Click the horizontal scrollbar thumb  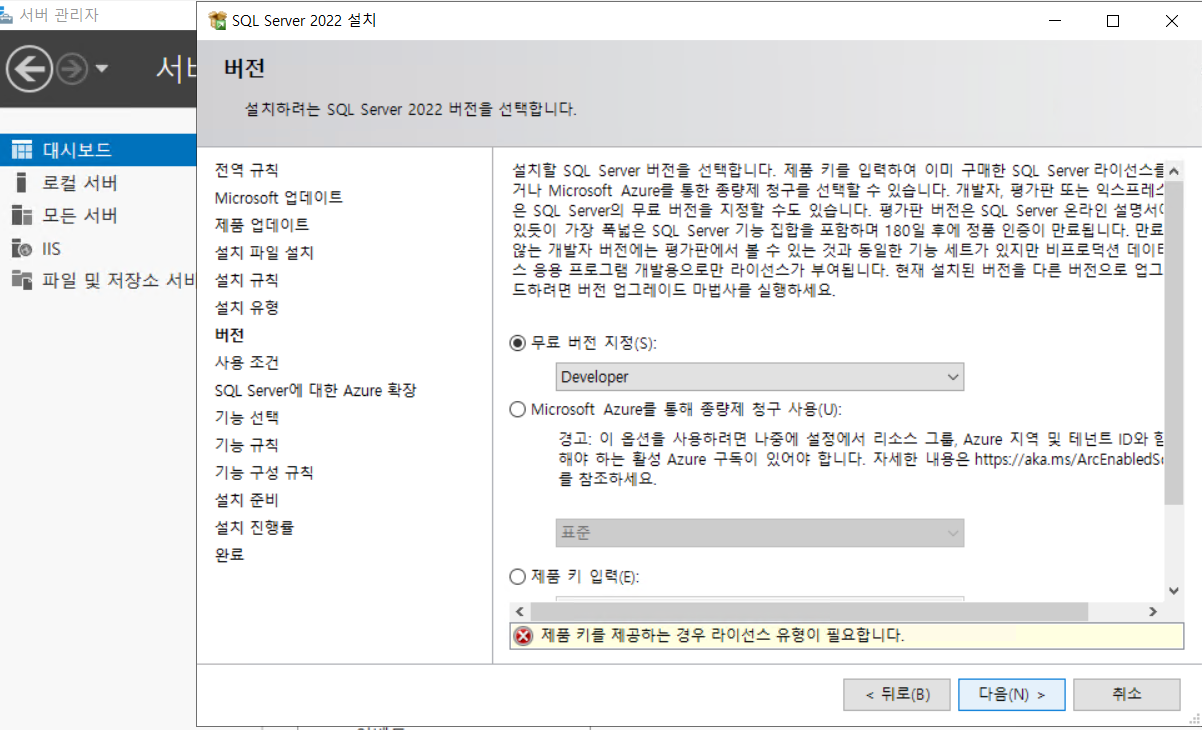click(x=809, y=611)
